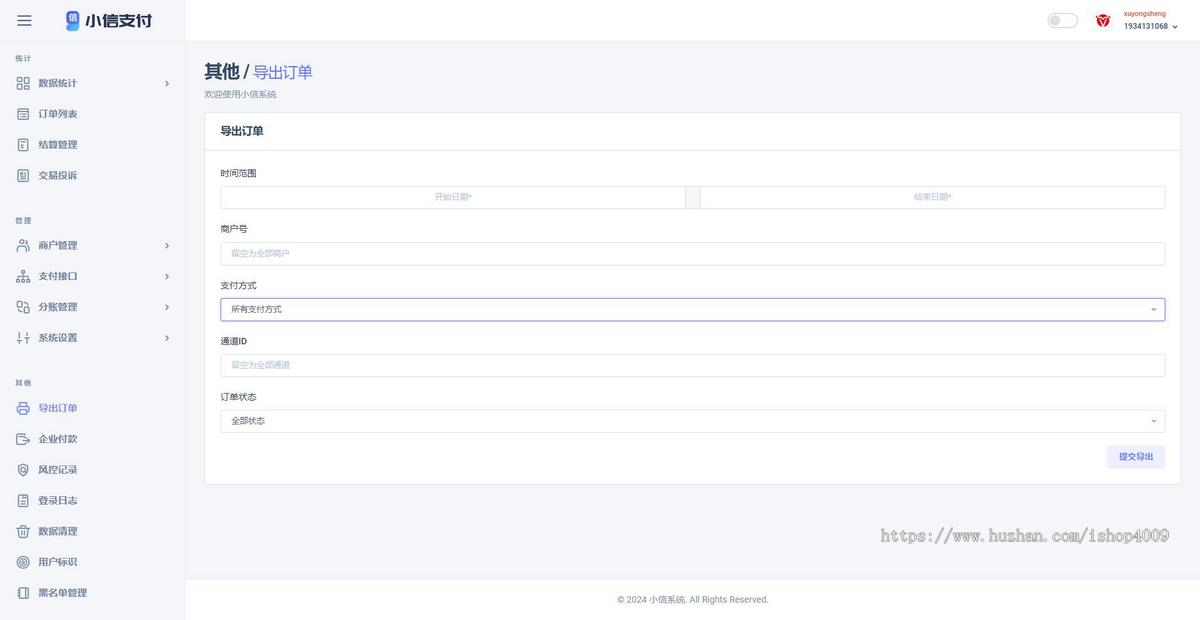Click the 分账管理 sidebar icon
Screen dimensions: 1200x620
pyautogui.click(x=23, y=307)
